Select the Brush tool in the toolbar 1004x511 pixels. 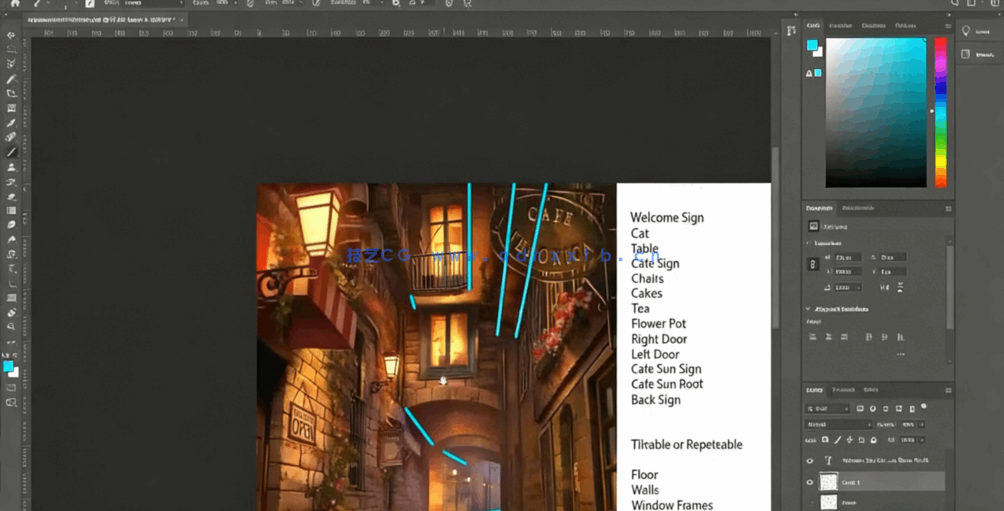click(11, 152)
